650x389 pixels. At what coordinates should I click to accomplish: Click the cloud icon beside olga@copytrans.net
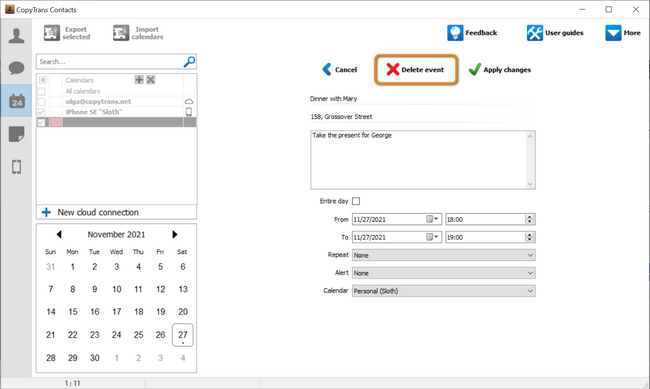click(x=189, y=102)
